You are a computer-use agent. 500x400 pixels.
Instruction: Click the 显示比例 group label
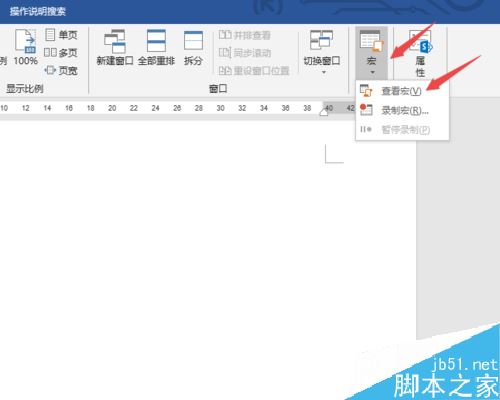[x=25, y=89]
